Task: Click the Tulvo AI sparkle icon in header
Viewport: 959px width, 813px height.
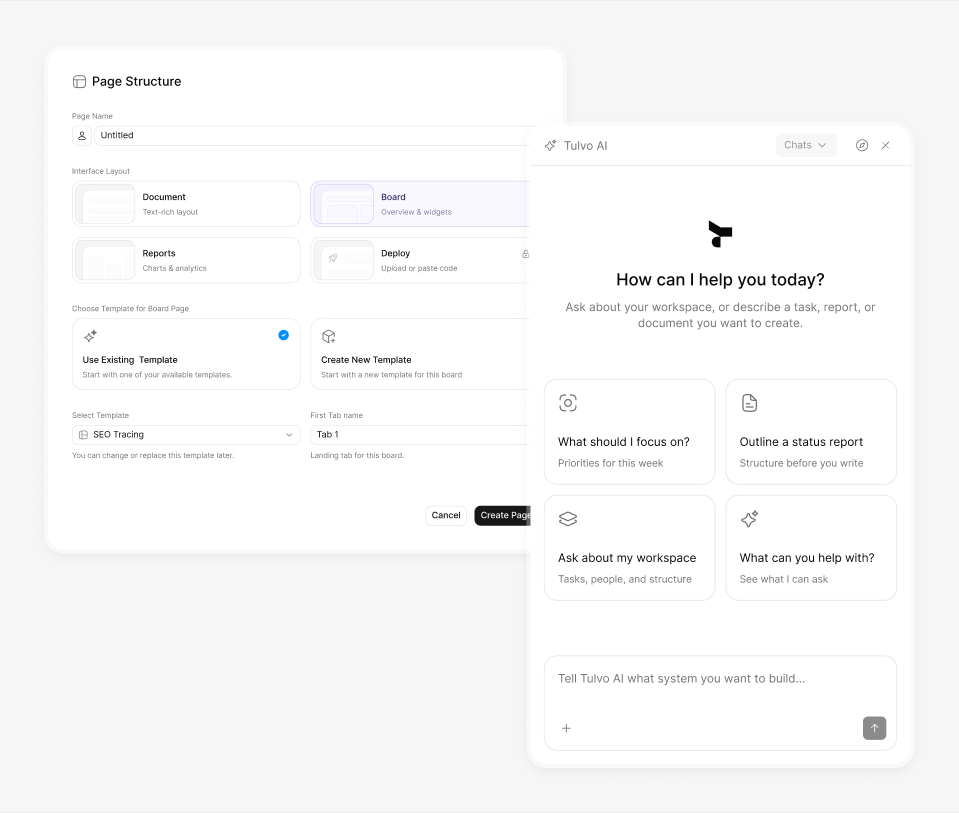Action: coord(550,146)
